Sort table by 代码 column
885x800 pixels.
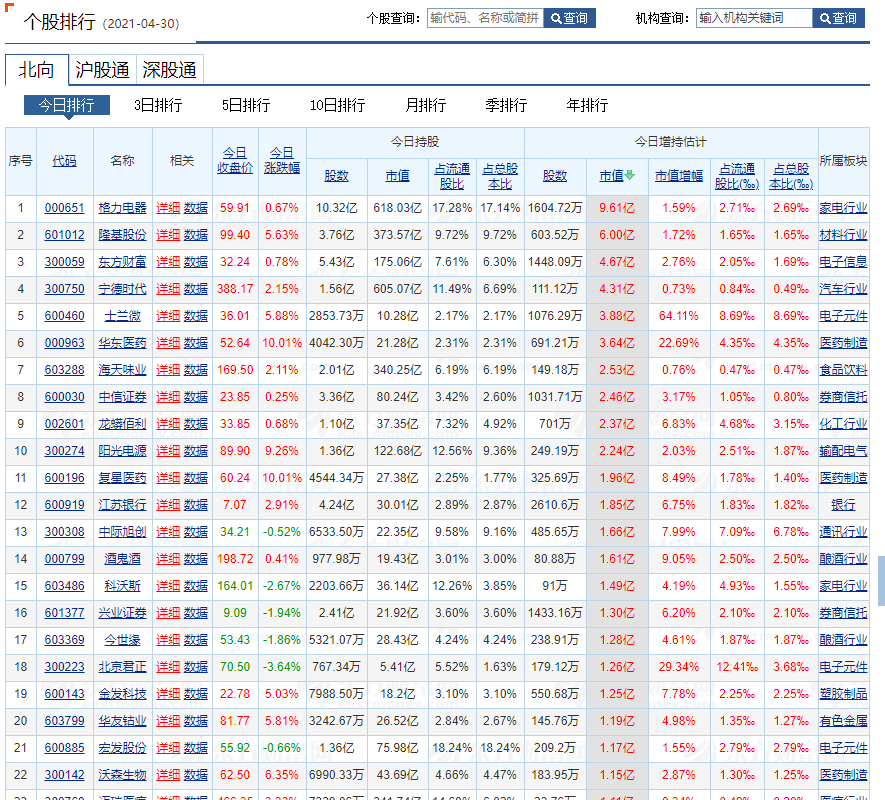coord(64,161)
